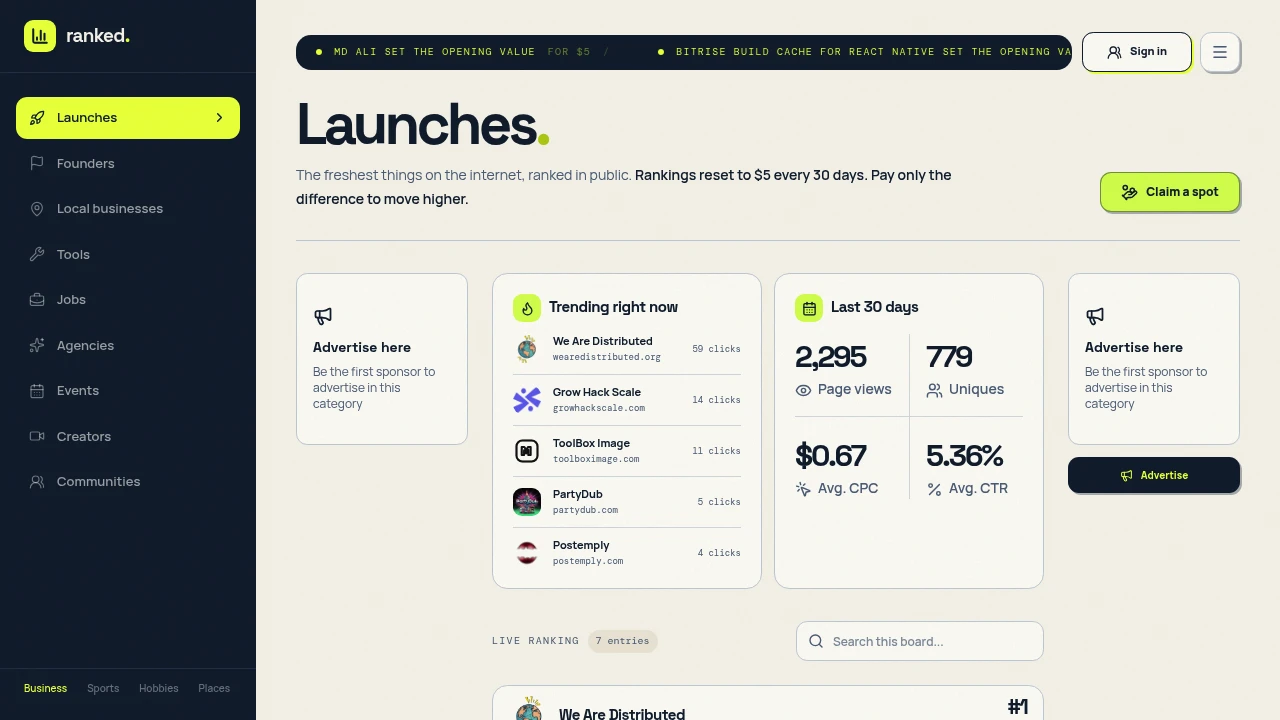Click the Tools wrench icon
Screen dimensions: 1280x720
[37, 254]
